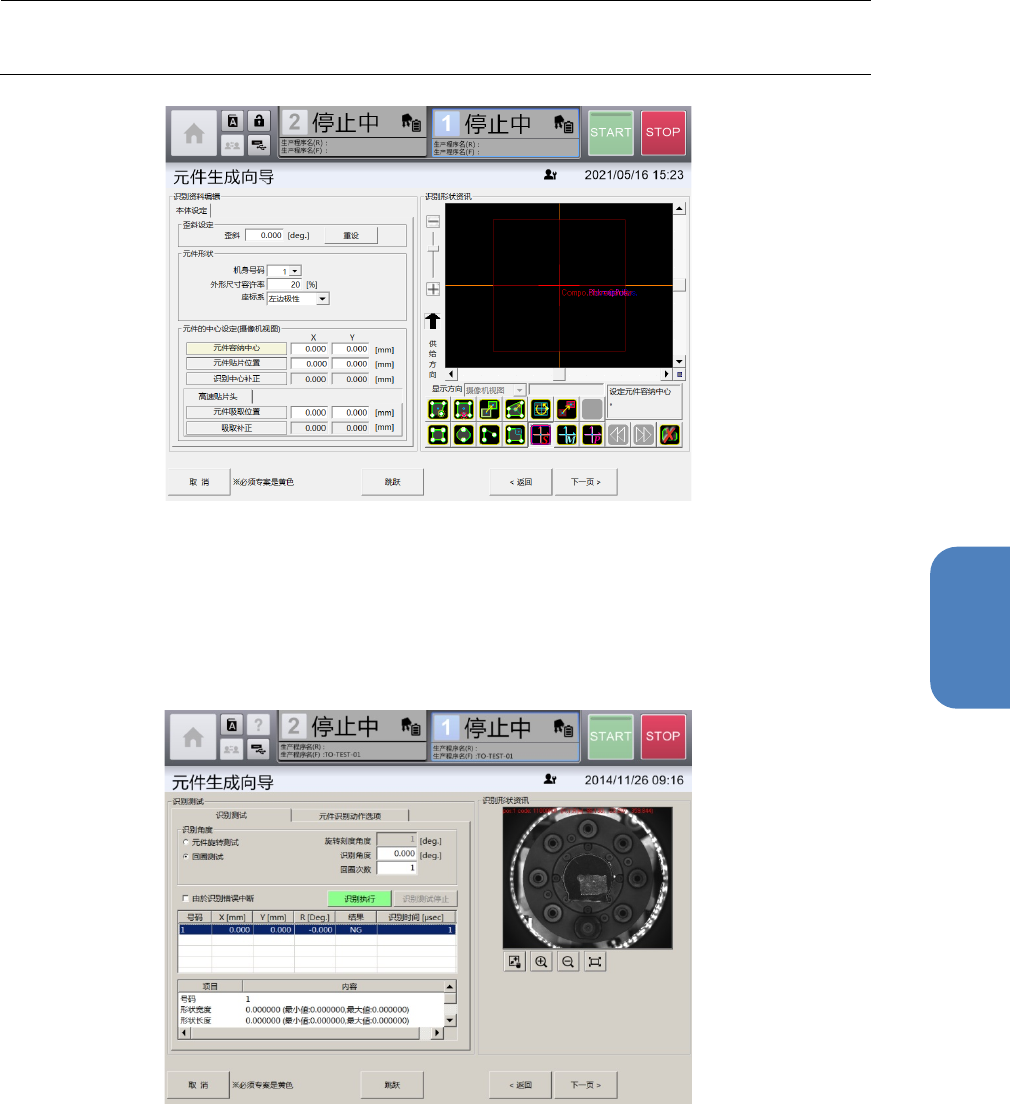
Task: Fit camera image to view icon
Action: (594, 962)
